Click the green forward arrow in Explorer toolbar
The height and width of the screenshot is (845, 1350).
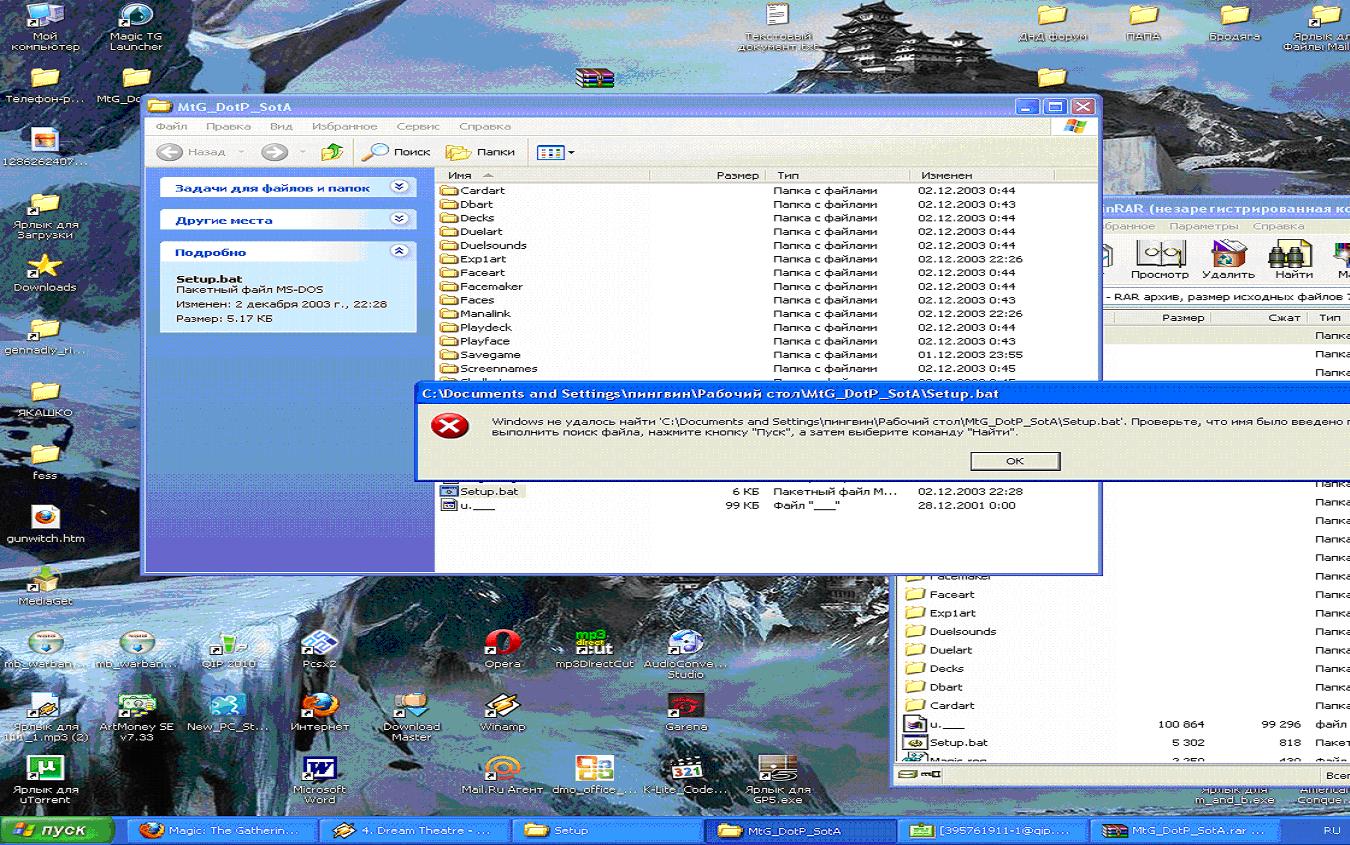point(273,152)
